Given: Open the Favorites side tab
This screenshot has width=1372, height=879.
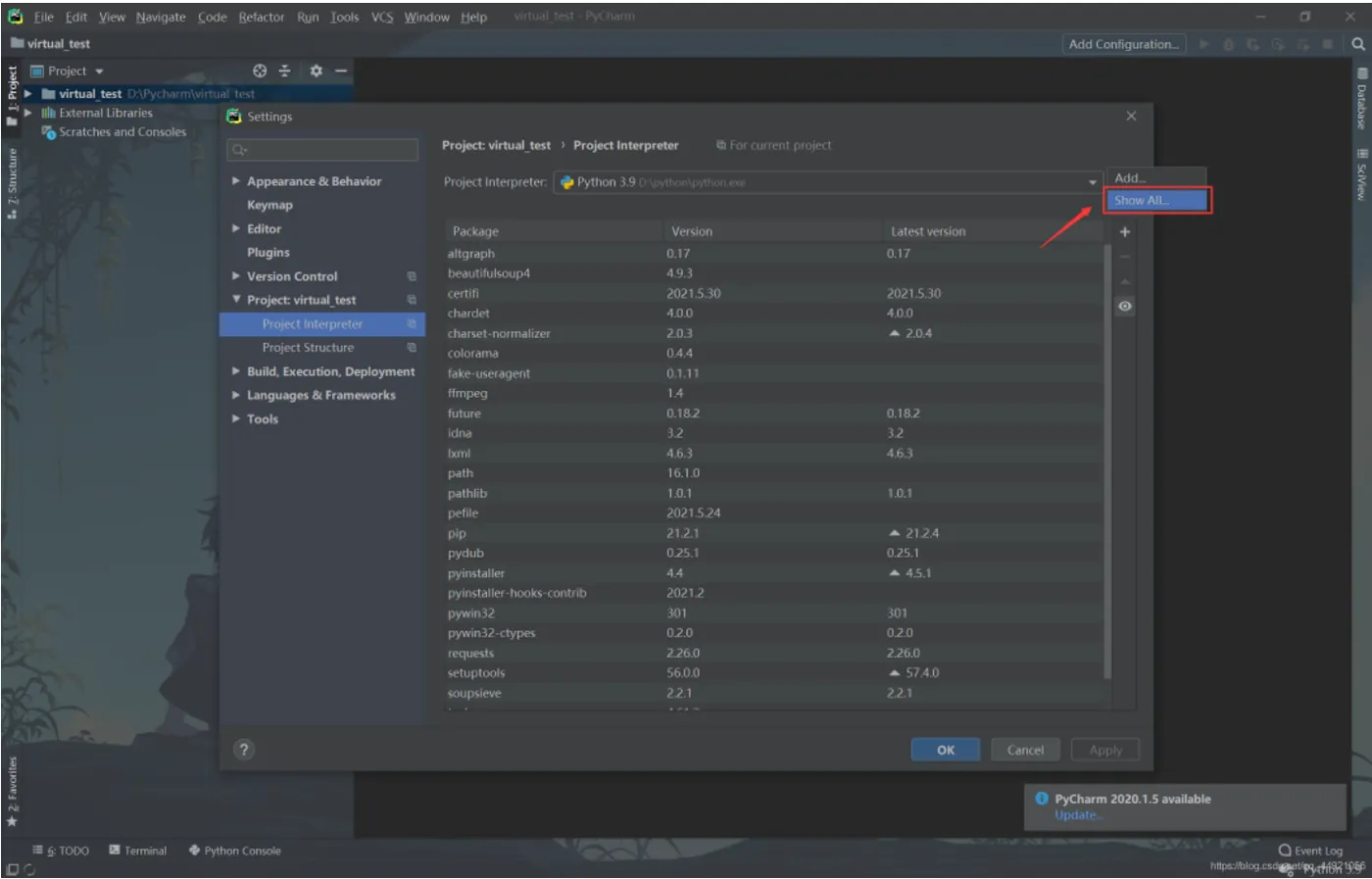Looking at the screenshot, I should (12, 792).
